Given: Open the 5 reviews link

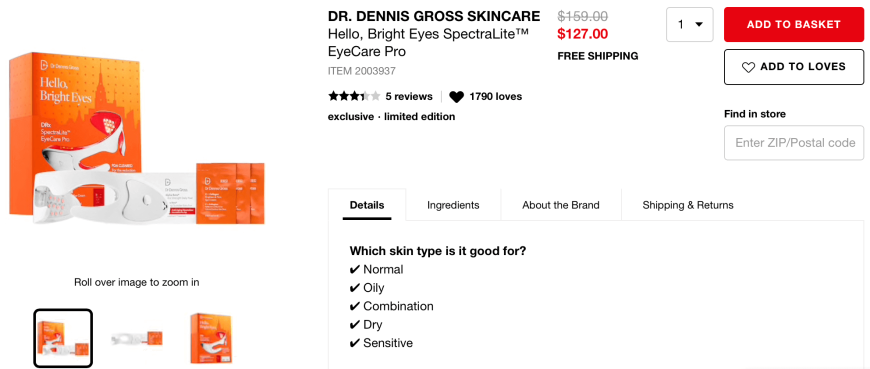Looking at the screenshot, I should 409,97.
